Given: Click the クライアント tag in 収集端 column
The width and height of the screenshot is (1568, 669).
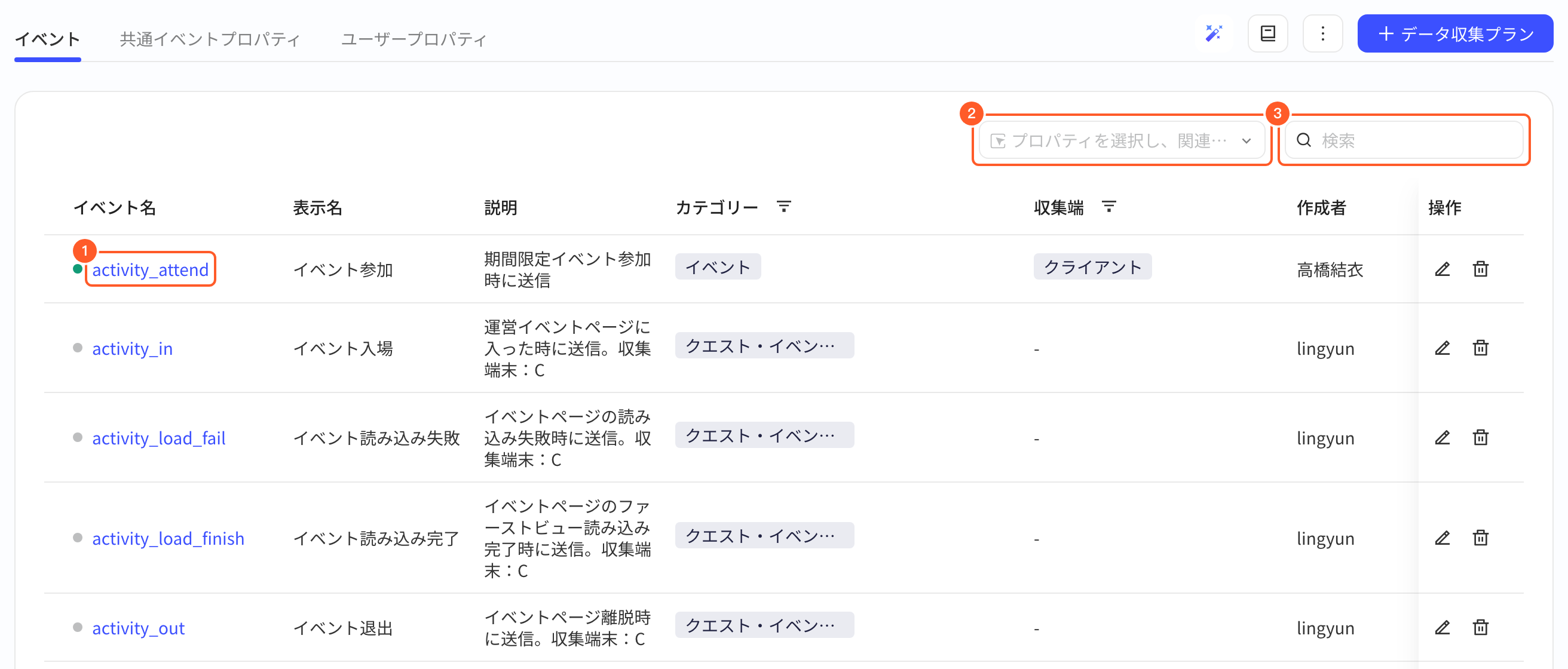Looking at the screenshot, I should 1092,266.
